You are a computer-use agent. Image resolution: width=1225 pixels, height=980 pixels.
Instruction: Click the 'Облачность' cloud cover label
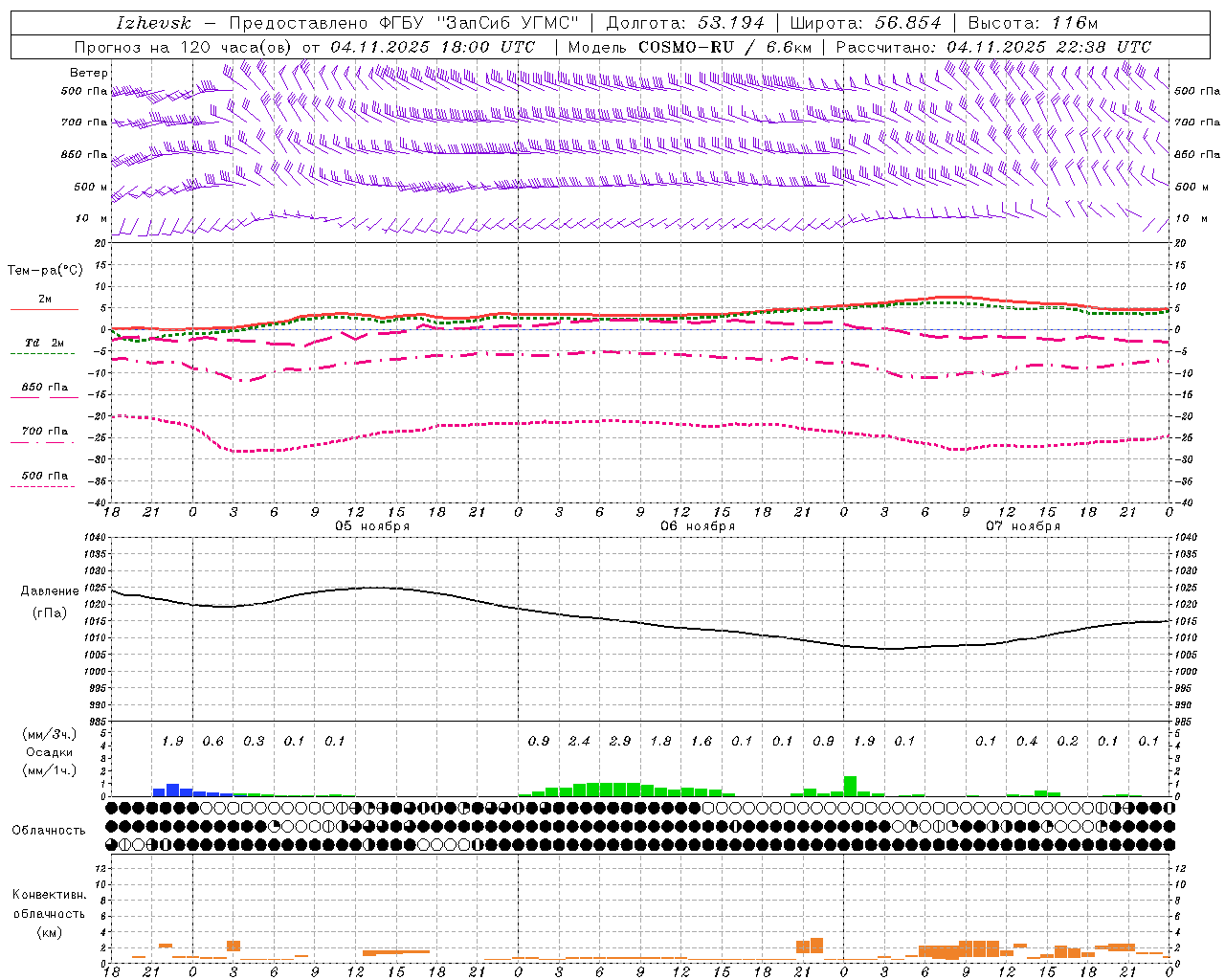(49, 830)
